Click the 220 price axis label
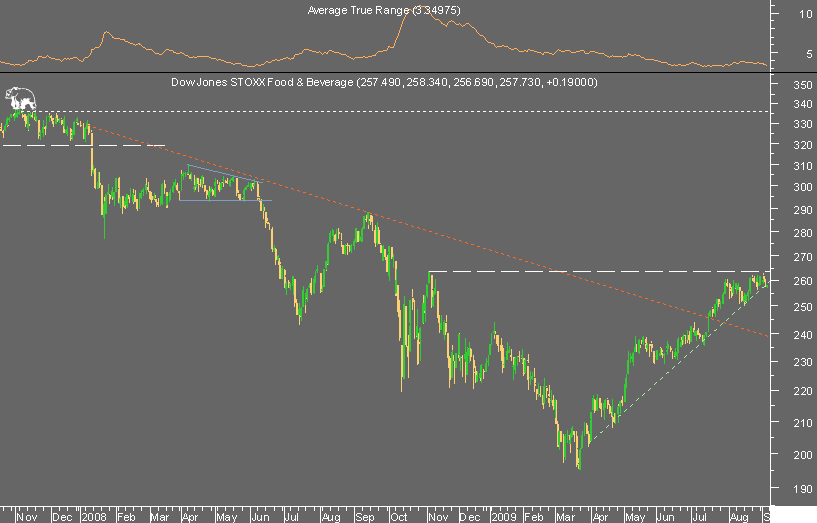 click(803, 391)
